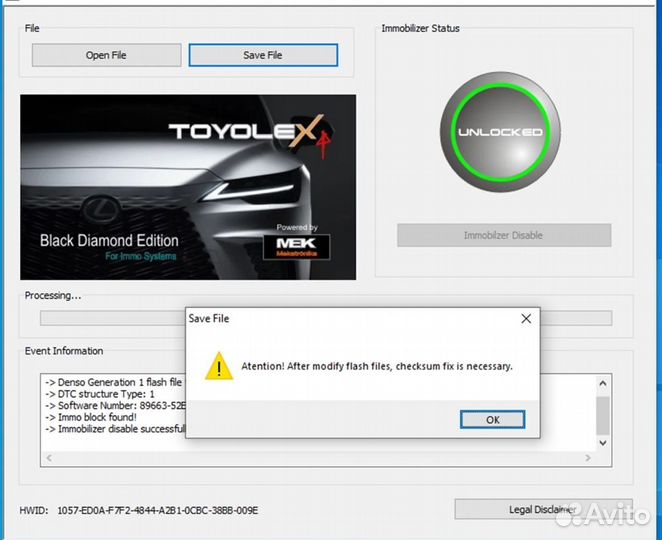Click the event log scroll down arrow
The width and height of the screenshot is (662, 540).
pyautogui.click(x=603, y=443)
